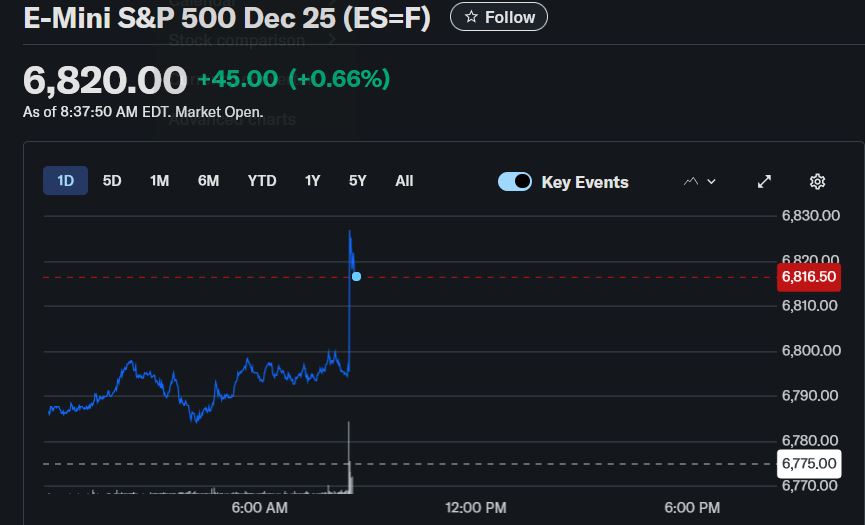Click the Follow button for ES=F

[499, 17]
